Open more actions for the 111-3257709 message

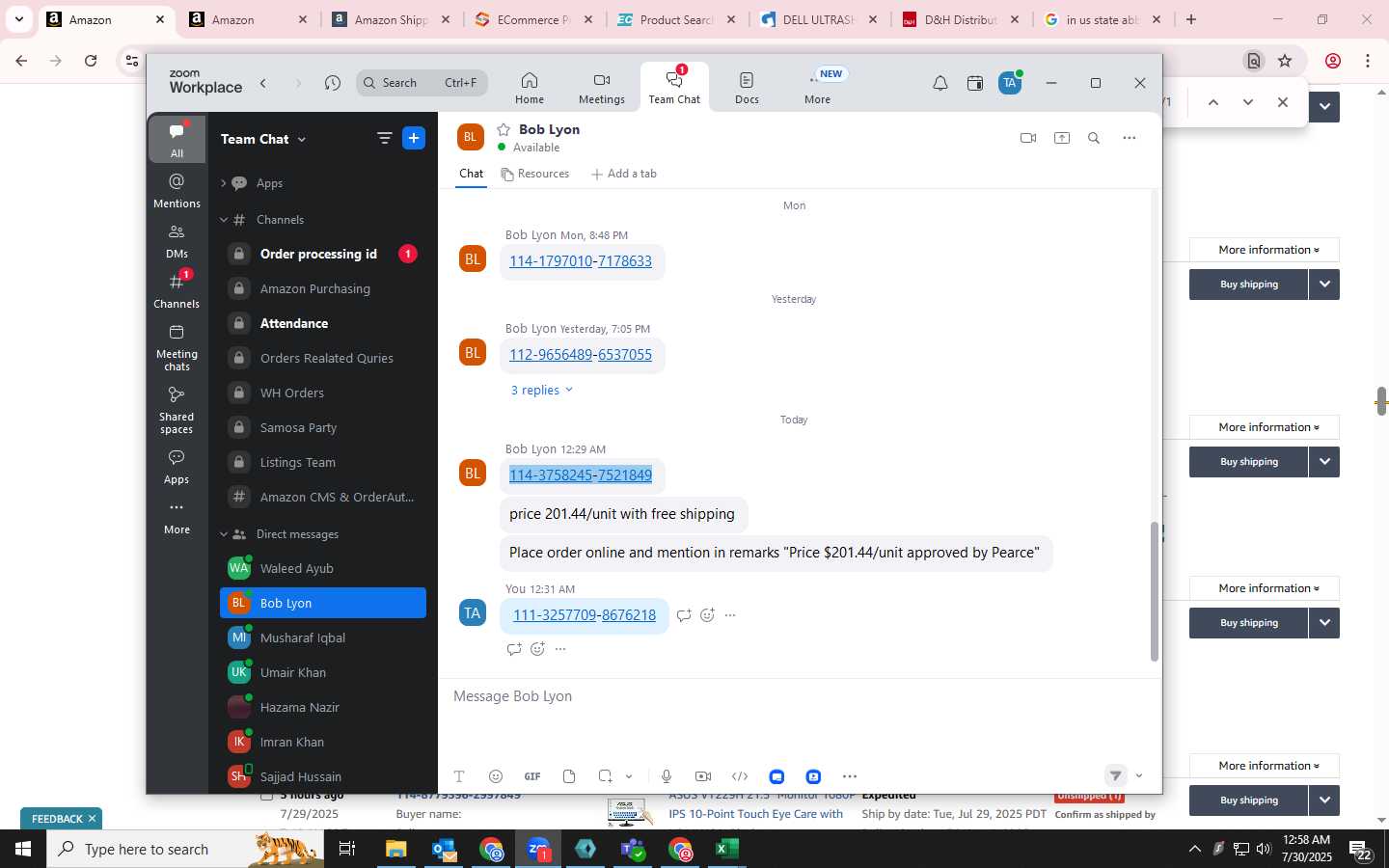[730, 615]
